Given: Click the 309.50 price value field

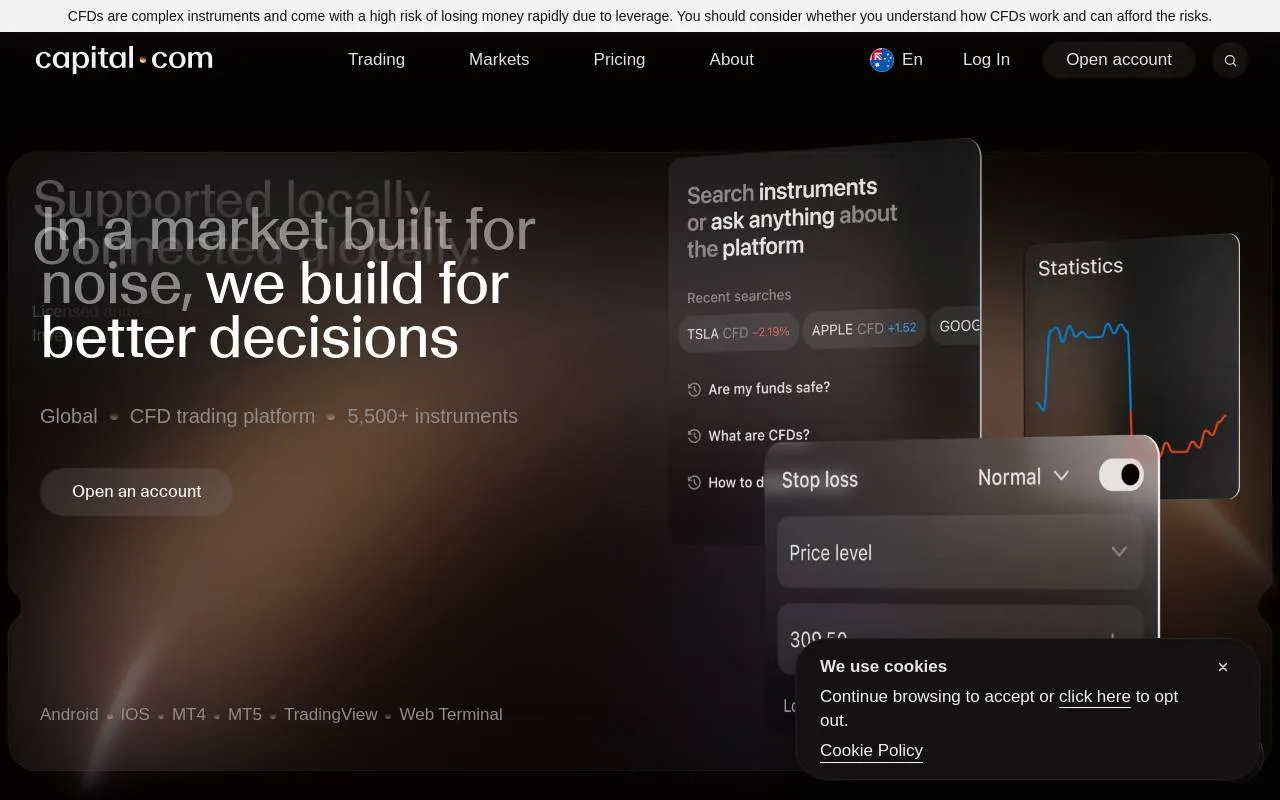Looking at the screenshot, I should click(960, 637).
